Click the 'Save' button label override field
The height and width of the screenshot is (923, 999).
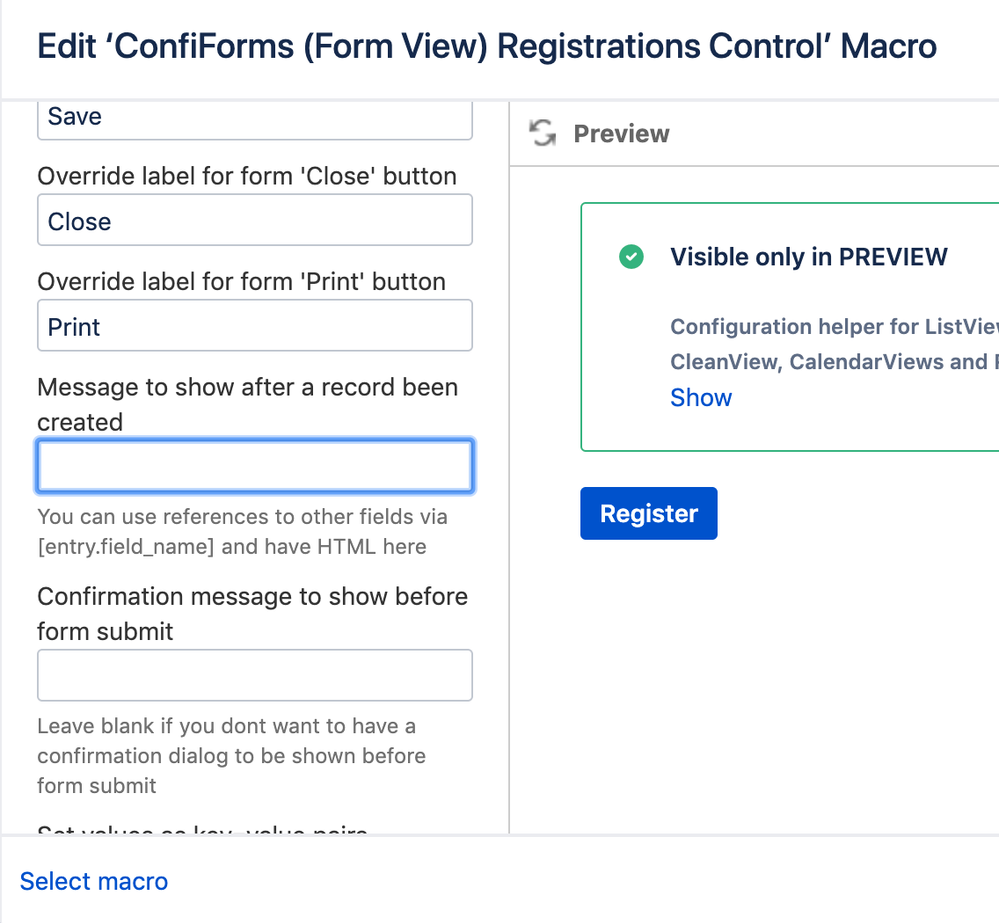tap(254, 116)
